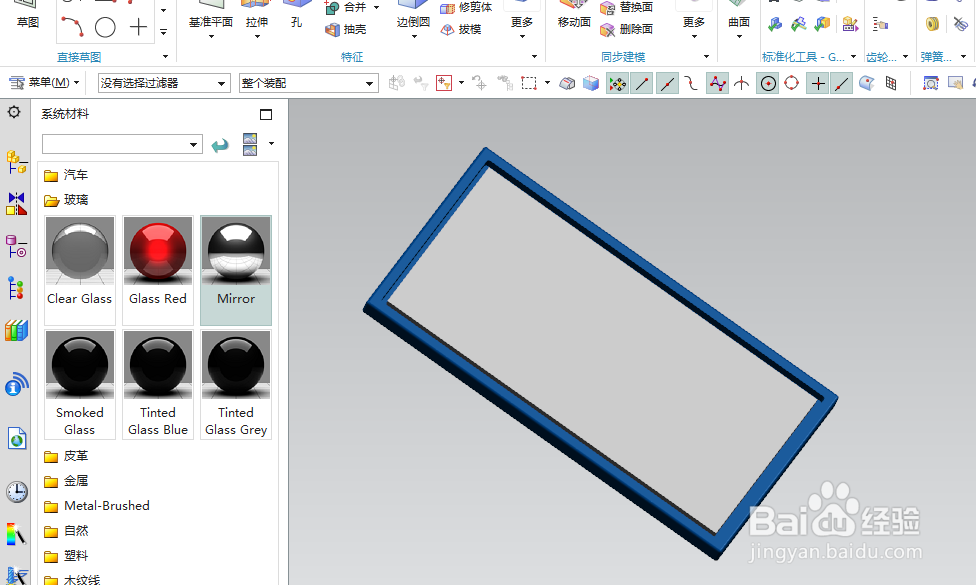Open the Reuse Library books icon
This screenshot has height=585, width=976.
(x=16, y=330)
